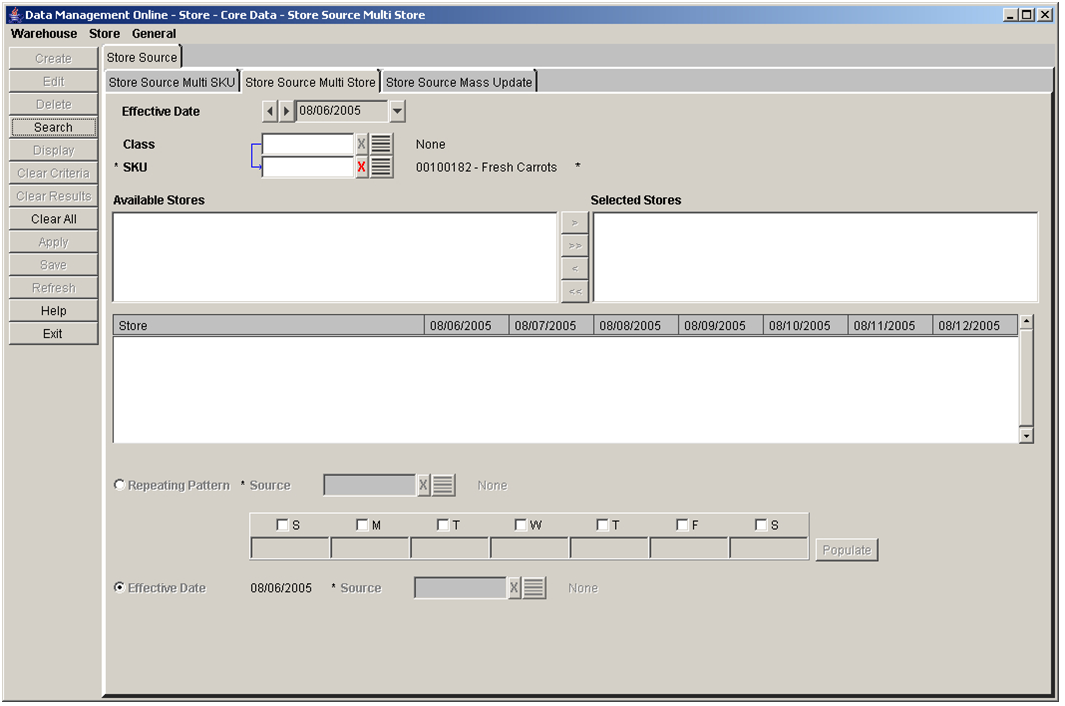
Task: Click the 08/09/2005 column header
Action: tap(721, 325)
